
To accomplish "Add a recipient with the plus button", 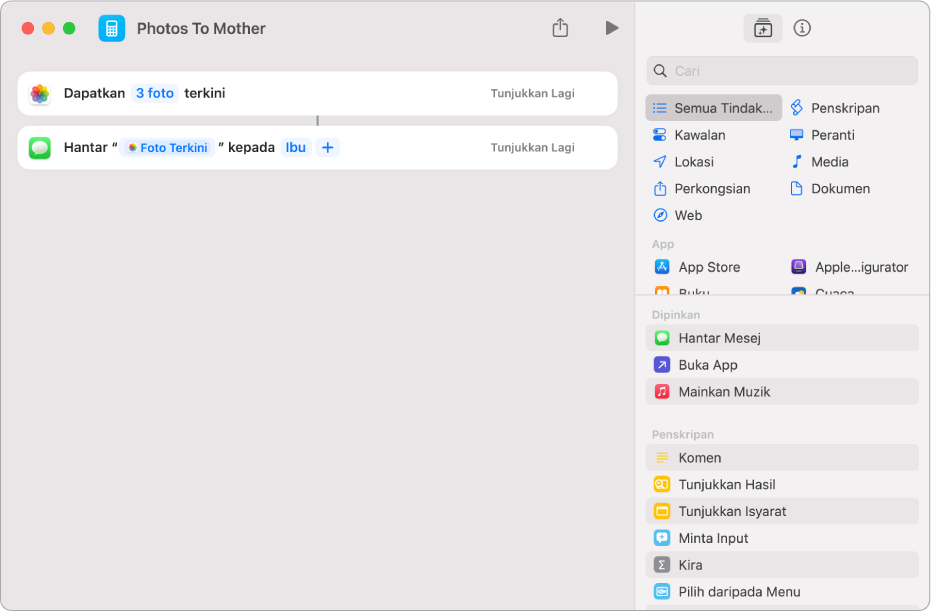I will (327, 147).
